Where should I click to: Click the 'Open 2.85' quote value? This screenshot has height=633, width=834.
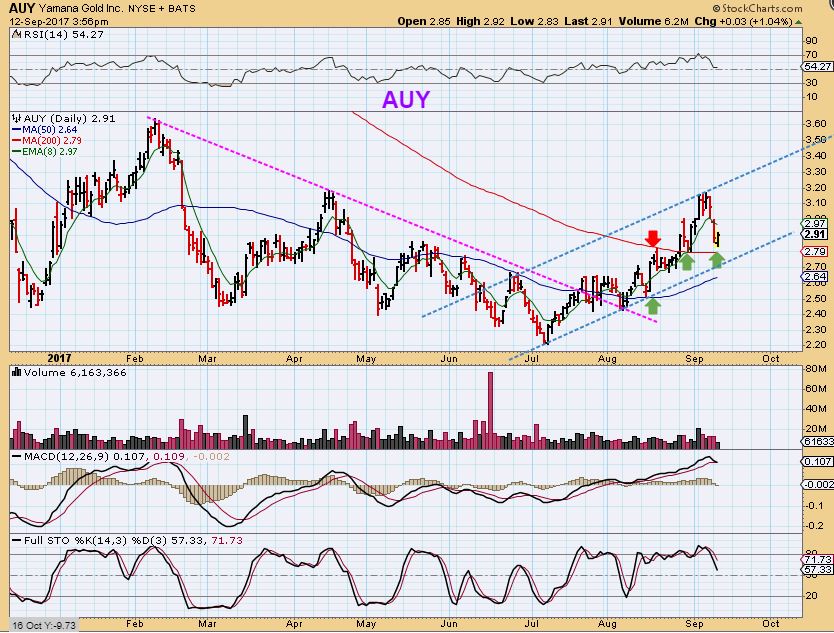coord(424,22)
